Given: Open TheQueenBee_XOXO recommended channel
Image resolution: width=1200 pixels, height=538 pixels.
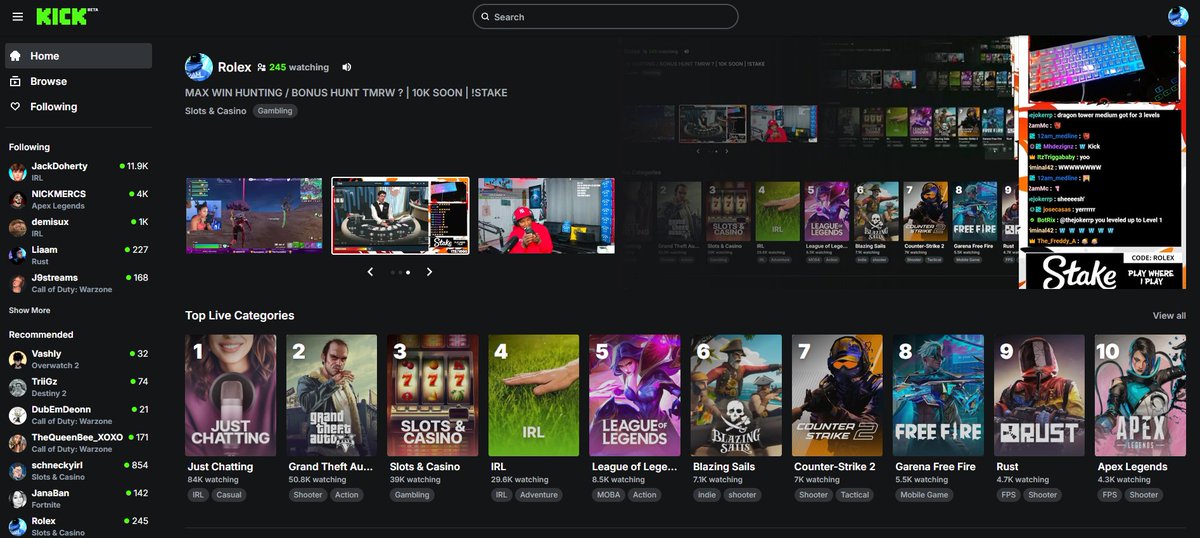Looking at the screenshot, I should [78, 444].
